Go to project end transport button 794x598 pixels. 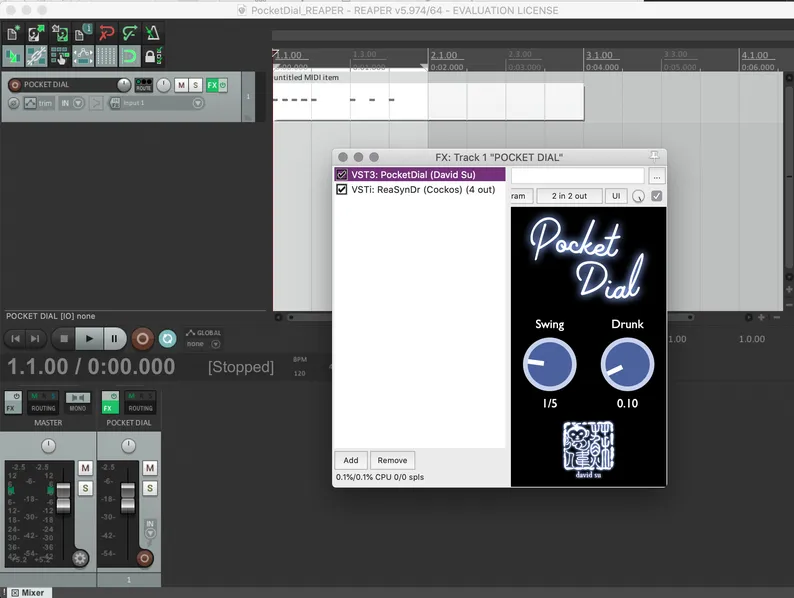click(35, 339)
